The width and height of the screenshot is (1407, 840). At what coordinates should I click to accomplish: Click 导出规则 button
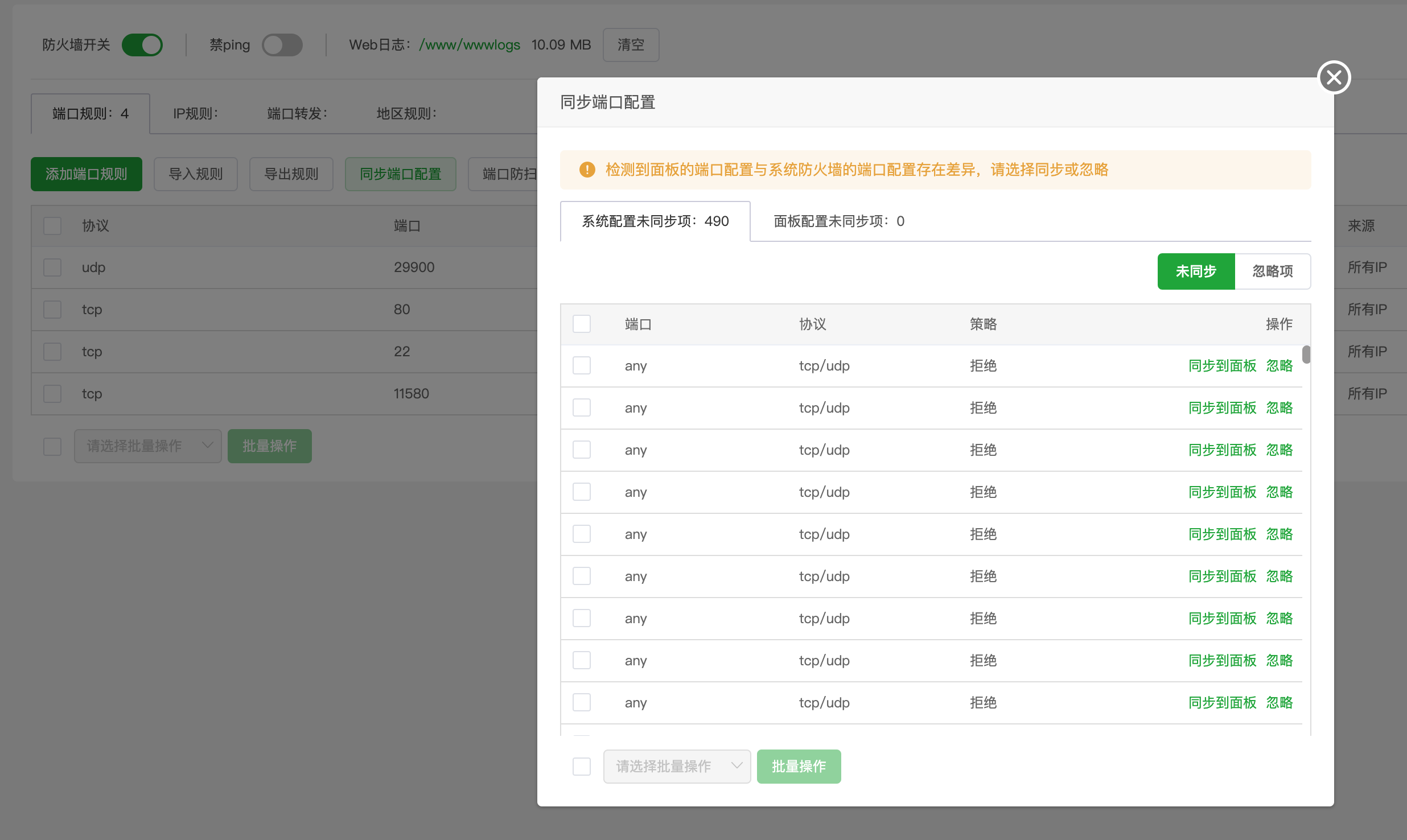pos(291,174)
